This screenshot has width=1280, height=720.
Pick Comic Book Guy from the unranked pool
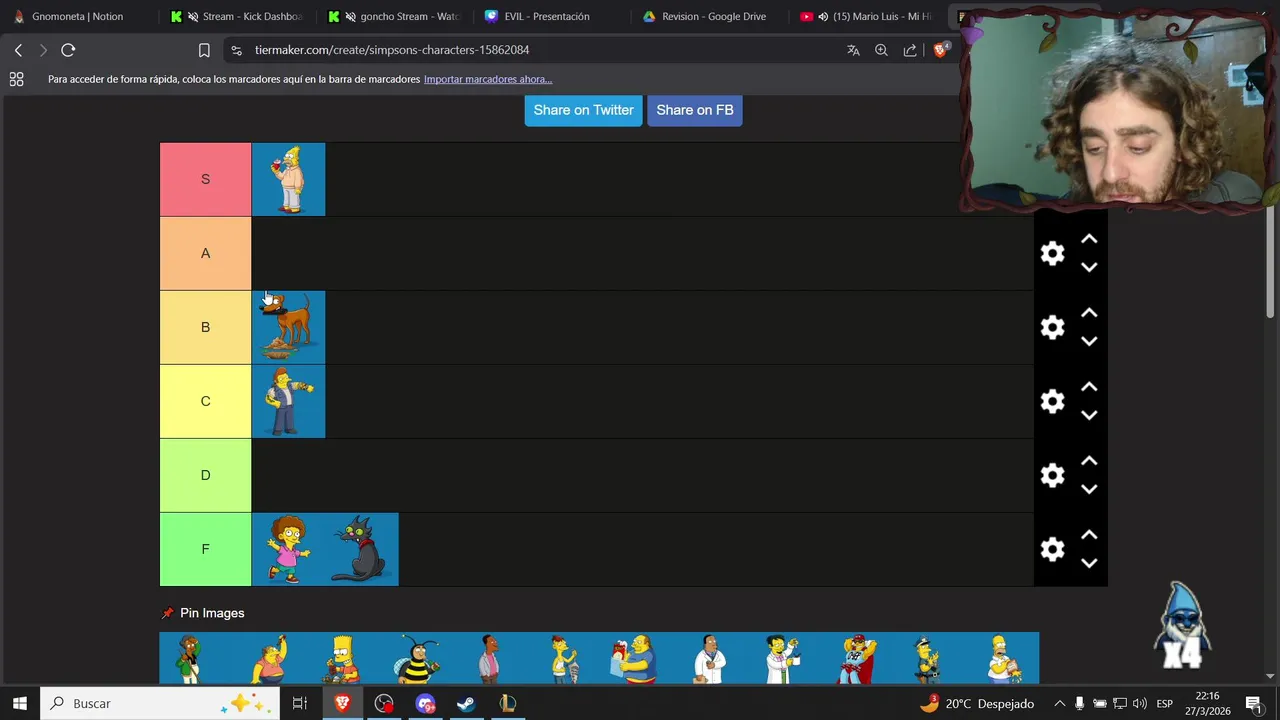[636, 658]
